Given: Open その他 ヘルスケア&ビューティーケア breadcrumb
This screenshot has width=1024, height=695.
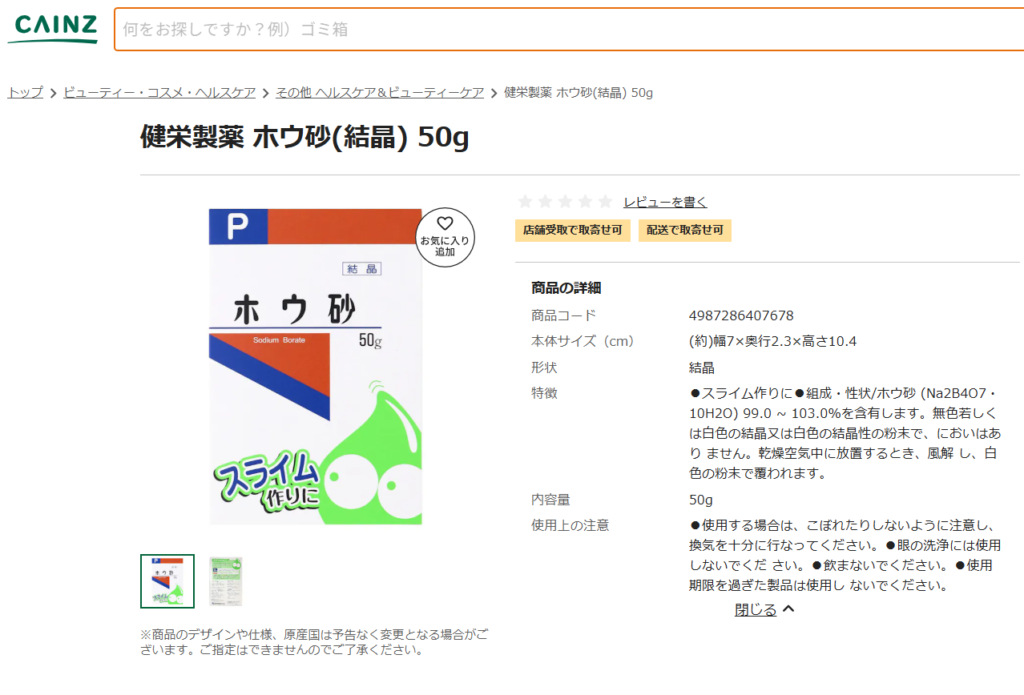Looking at the screenshot, I should point(379,93).
